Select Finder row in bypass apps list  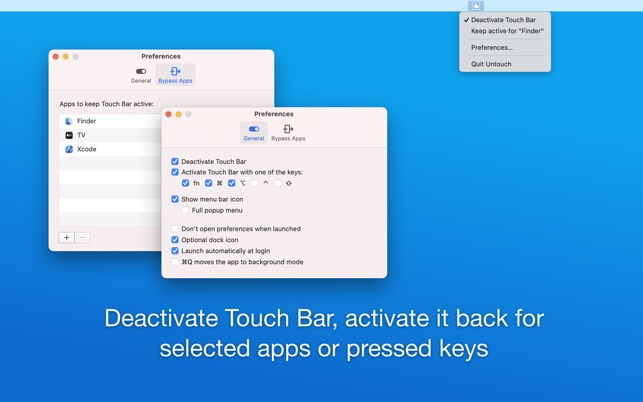110,121
